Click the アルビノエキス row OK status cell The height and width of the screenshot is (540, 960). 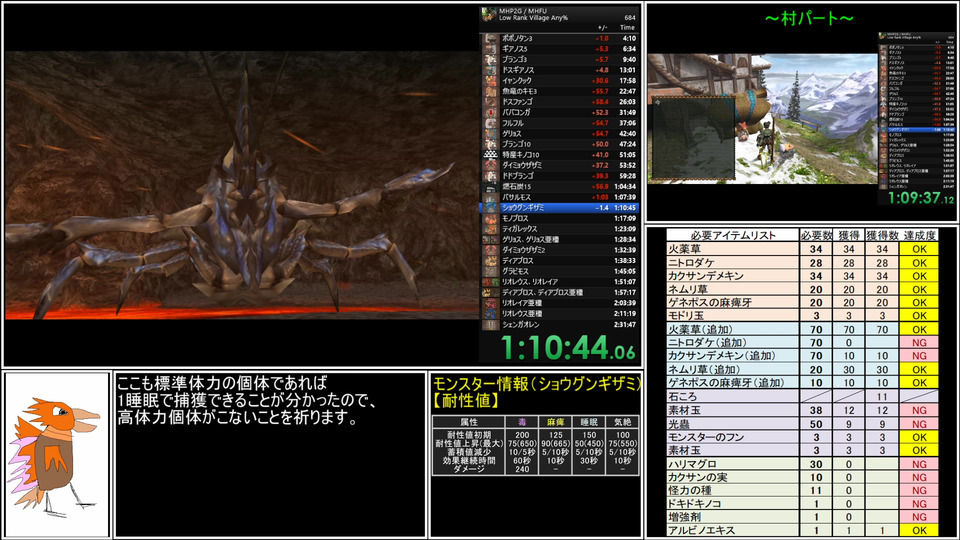(x=919, y=530)
